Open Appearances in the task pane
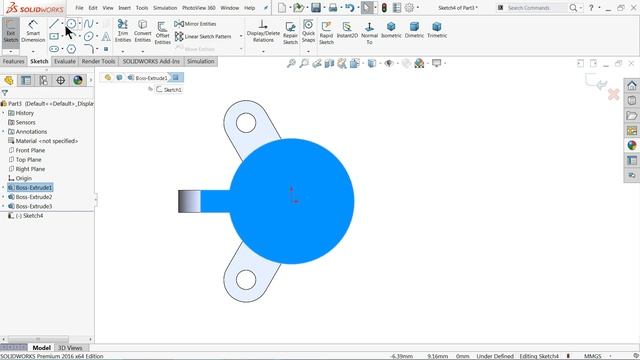The height and width of the screenshot is (360, 640). [632, 145]
